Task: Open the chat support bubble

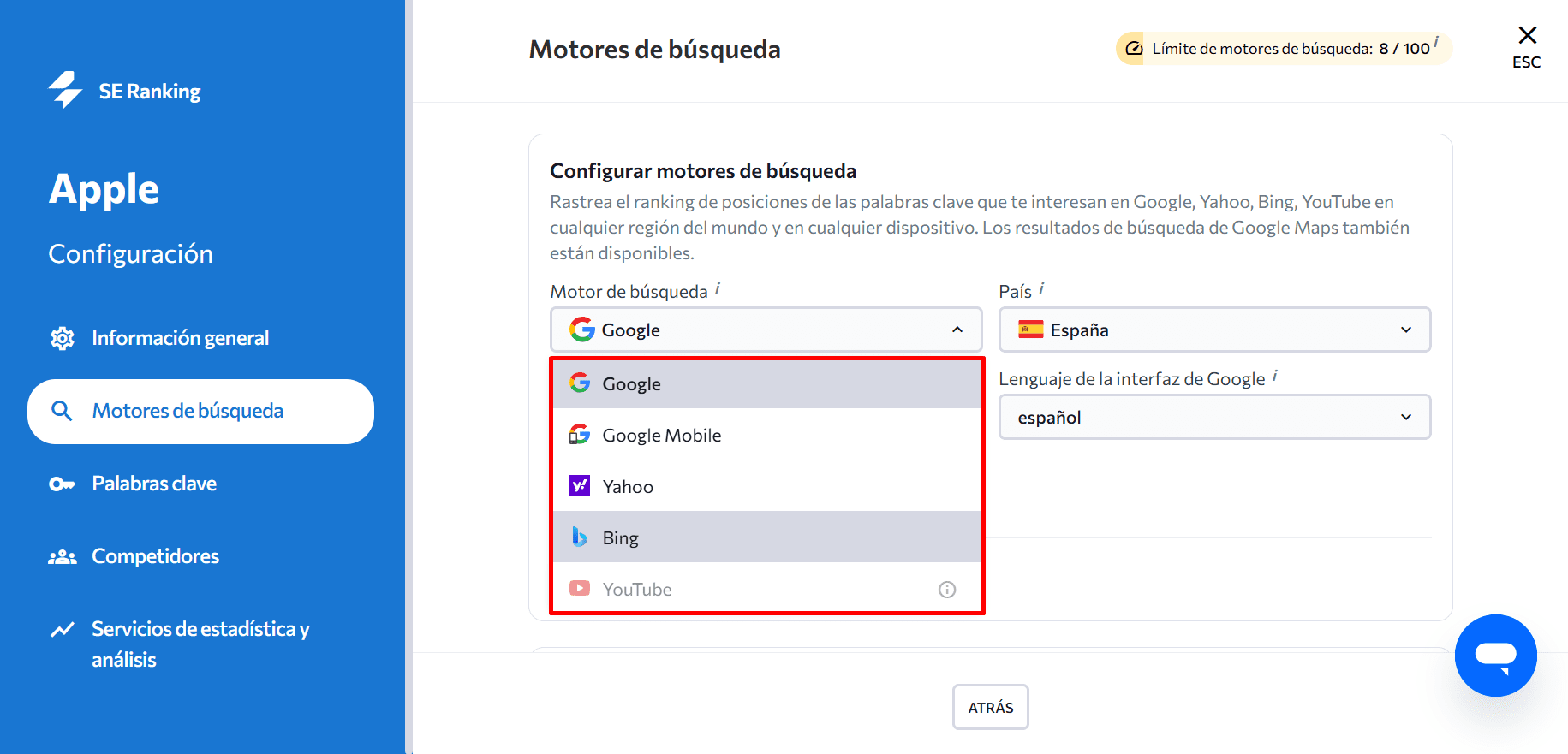Action: 1496,656
